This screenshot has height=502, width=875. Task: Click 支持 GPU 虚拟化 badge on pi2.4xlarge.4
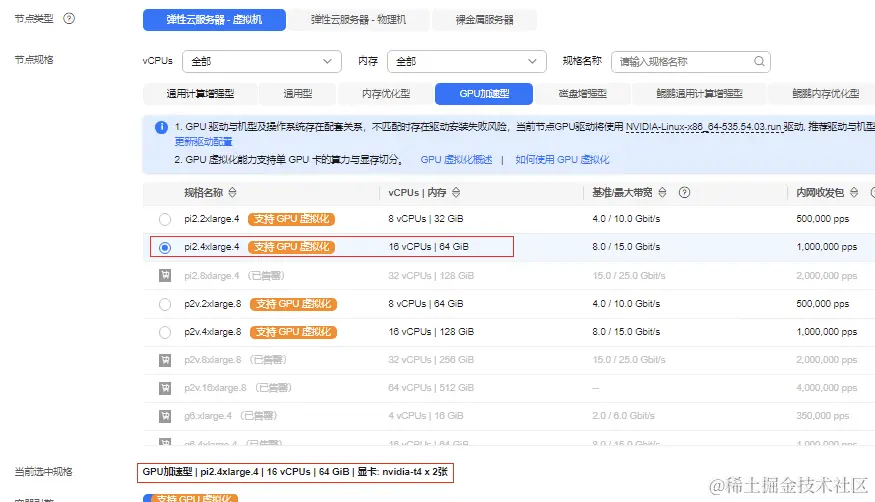pyautogui.click(x=291, y=247)
